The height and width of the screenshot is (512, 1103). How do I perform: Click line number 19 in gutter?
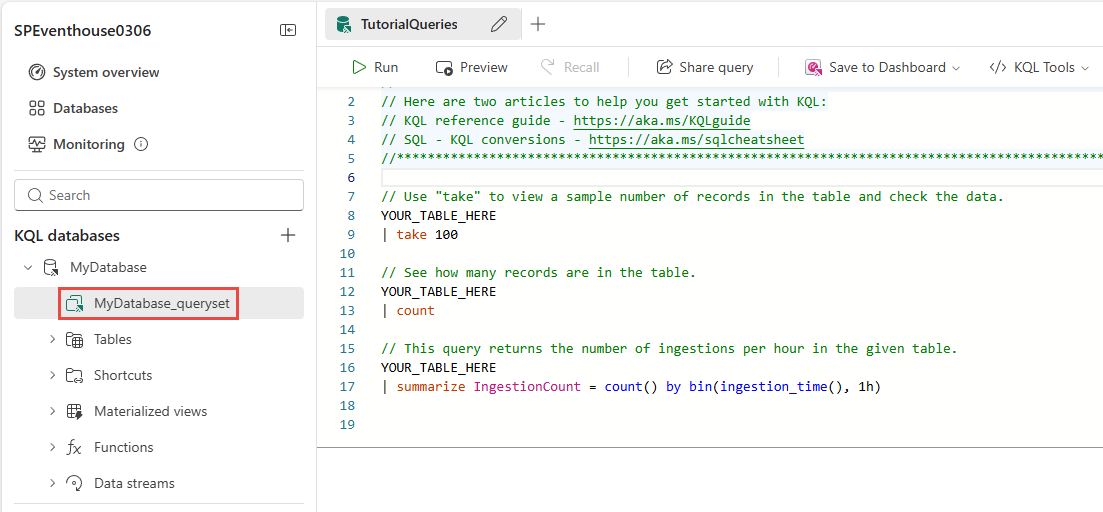tap(347, 424)
